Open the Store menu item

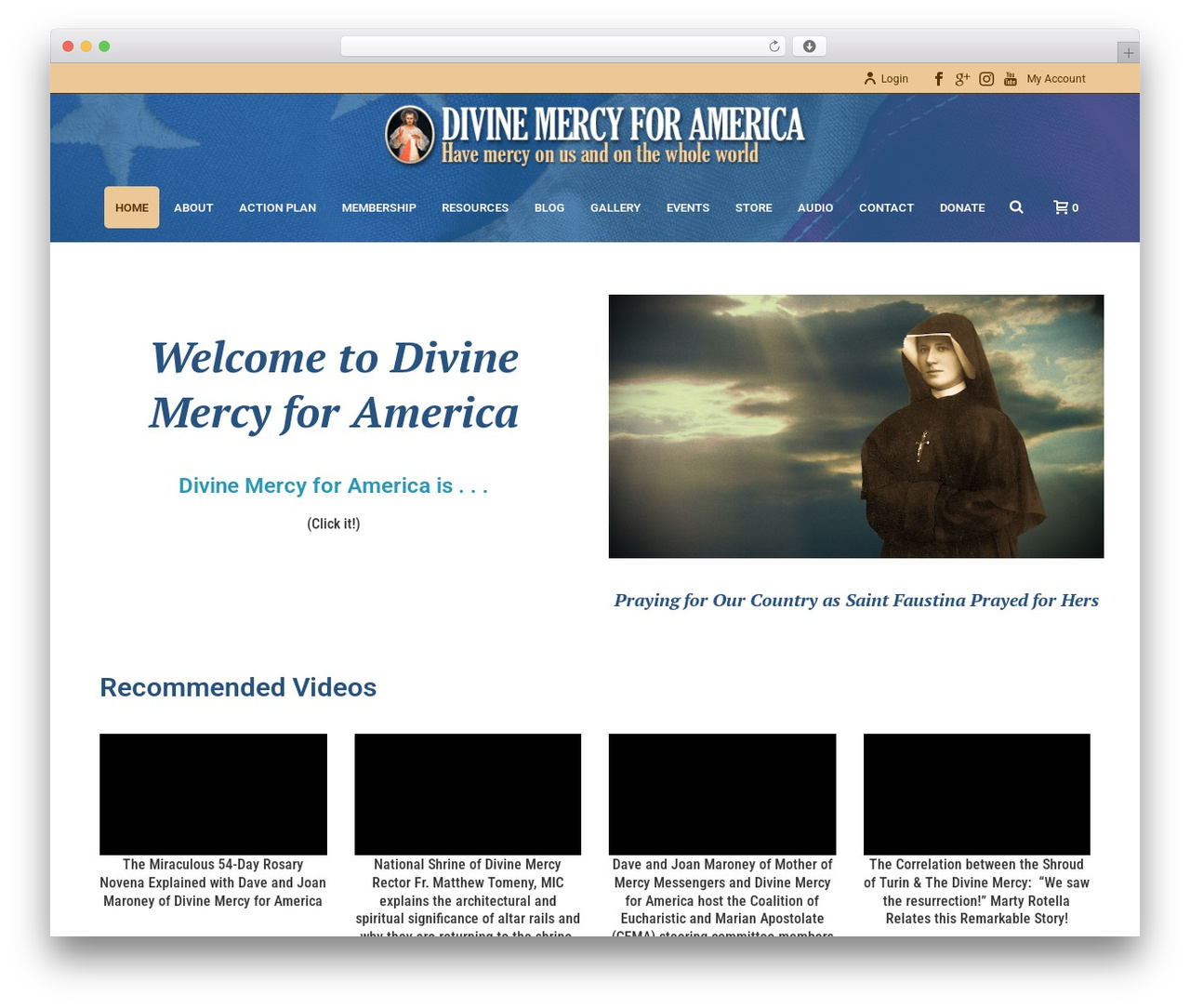point(754,207)
